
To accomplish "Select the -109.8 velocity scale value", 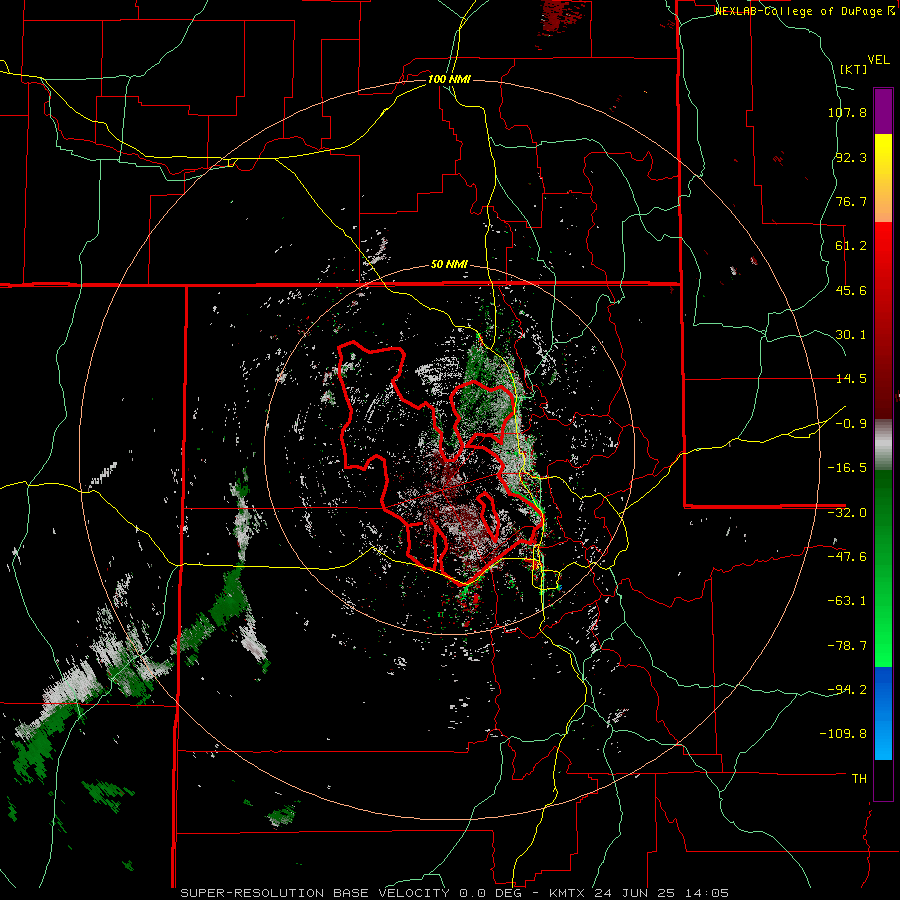I will 843,734.
